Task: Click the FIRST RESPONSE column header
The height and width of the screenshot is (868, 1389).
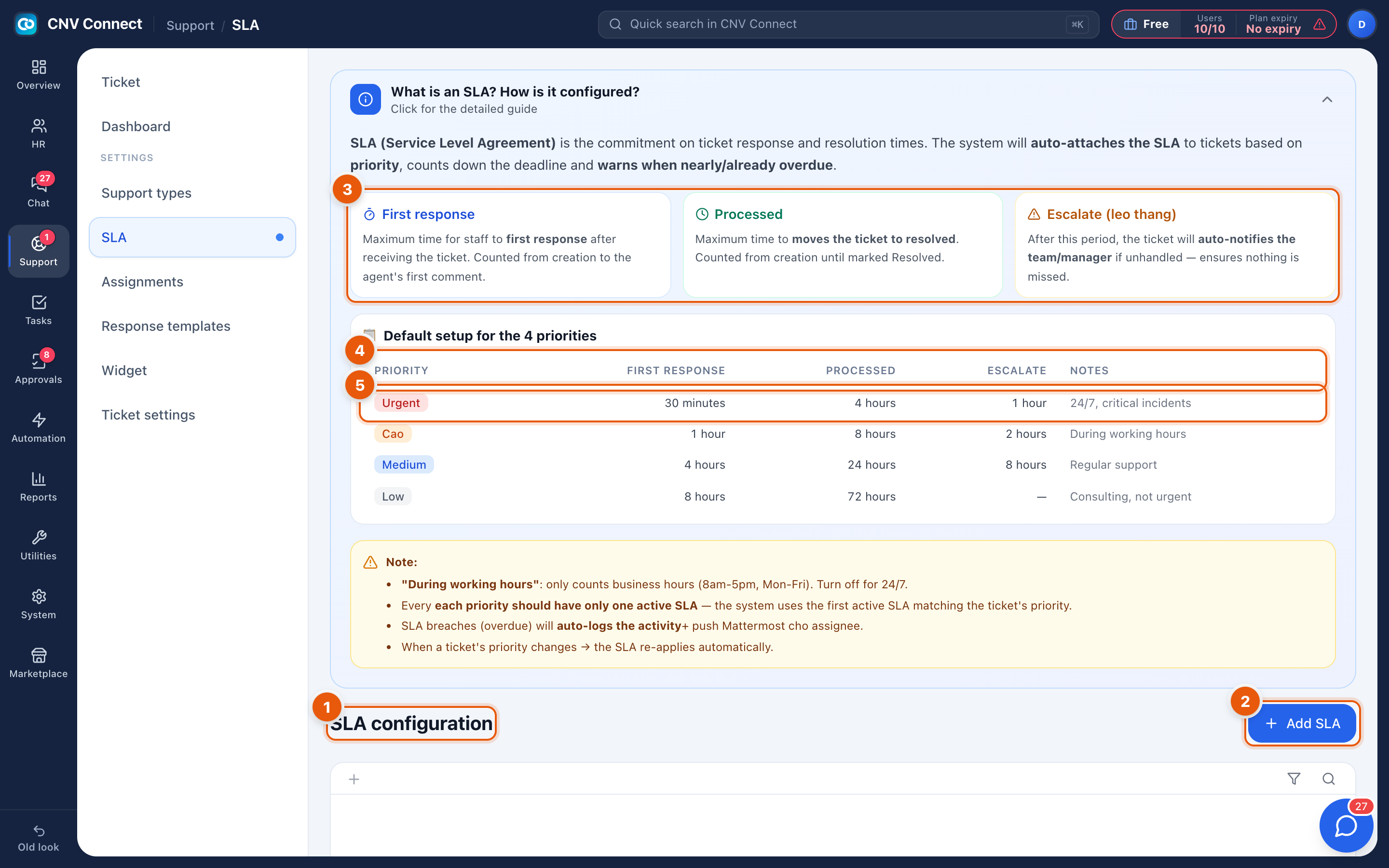Action: point(676,371)
